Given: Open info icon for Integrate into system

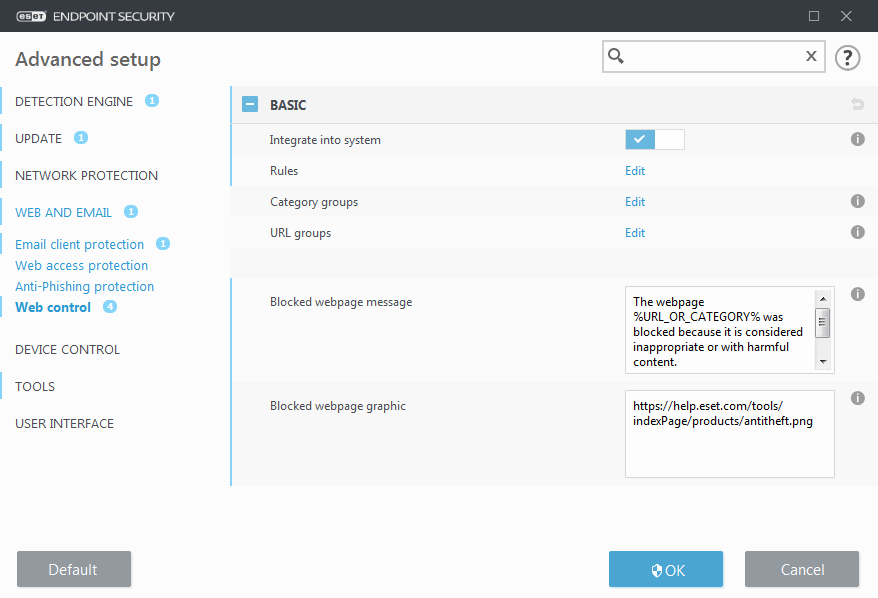Looking at the screenshot, I should coord(857,139).
